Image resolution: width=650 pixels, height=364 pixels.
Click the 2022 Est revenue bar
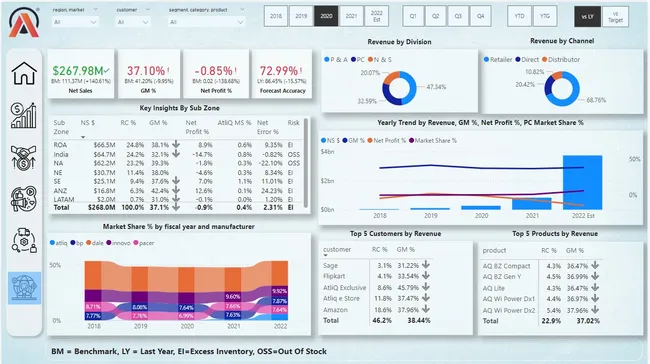click(582, 182)
